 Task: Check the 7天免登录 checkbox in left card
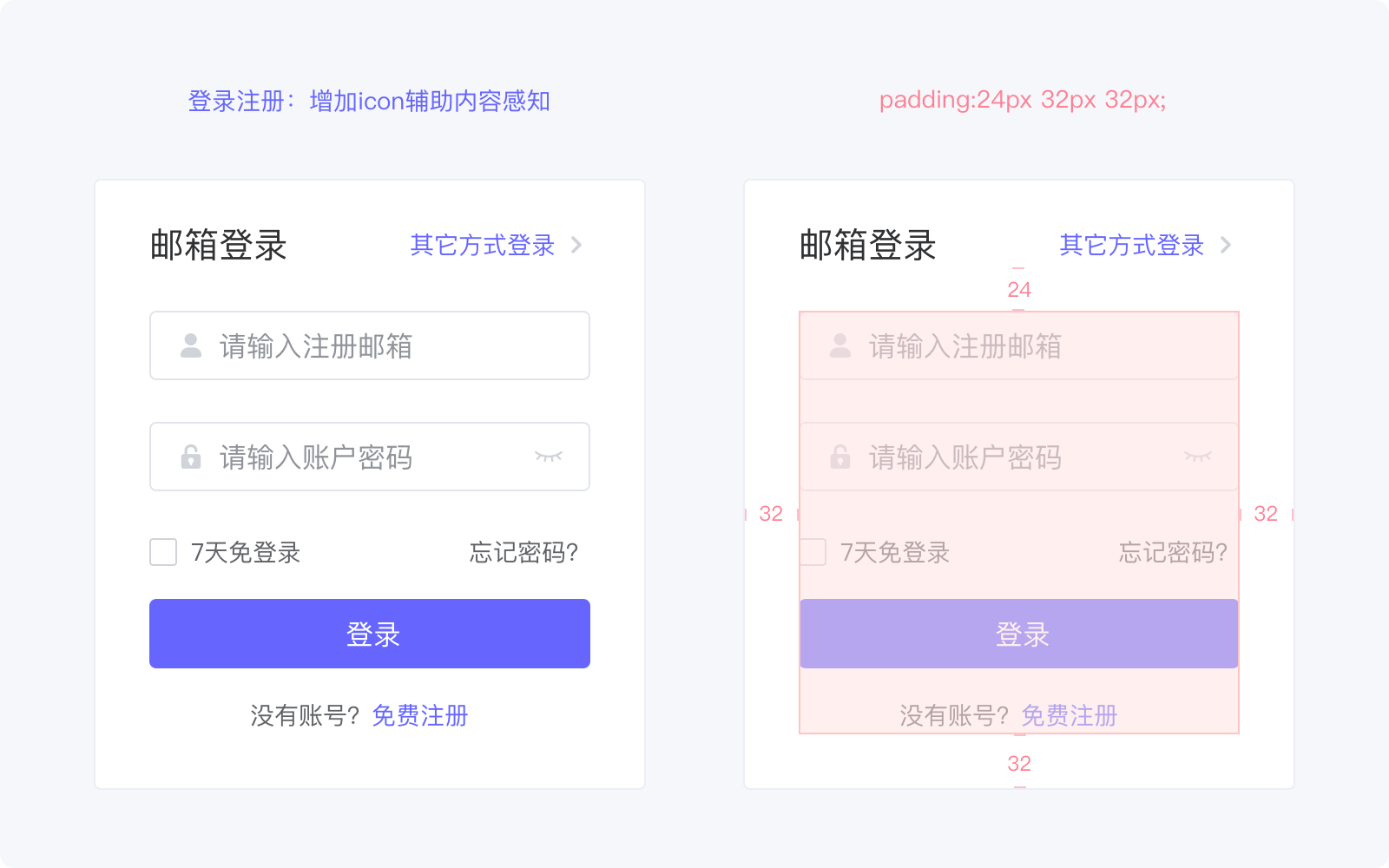pos(163,552)
